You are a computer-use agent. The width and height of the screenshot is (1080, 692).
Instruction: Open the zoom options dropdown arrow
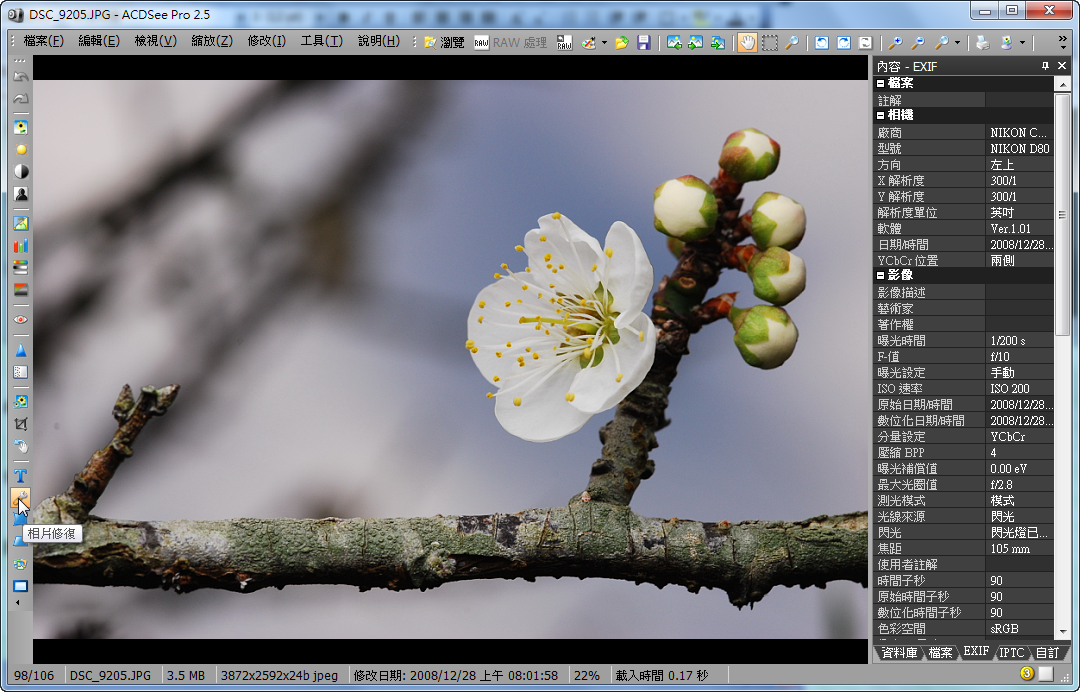click(x=957, y=42)
